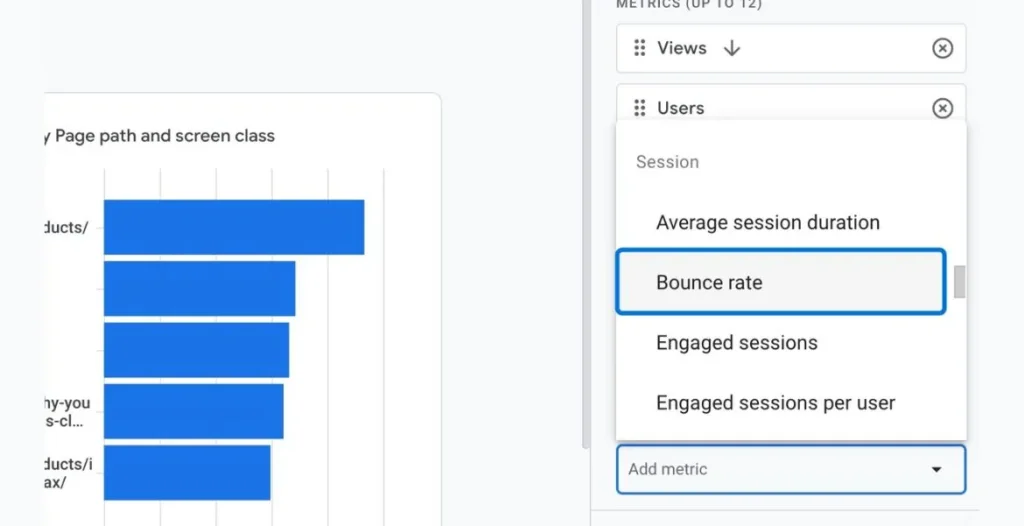Click the second bar in the chart
Viewport: 1024px width, 526px height.
[x=200, y=288]
